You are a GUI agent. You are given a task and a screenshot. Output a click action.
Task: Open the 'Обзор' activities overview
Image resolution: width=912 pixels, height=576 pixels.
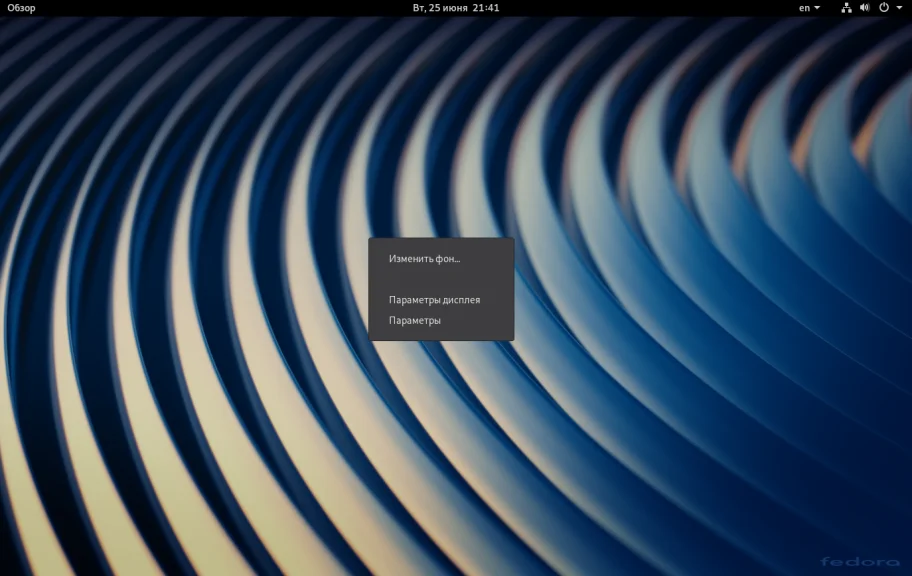(x=21, y=8)
